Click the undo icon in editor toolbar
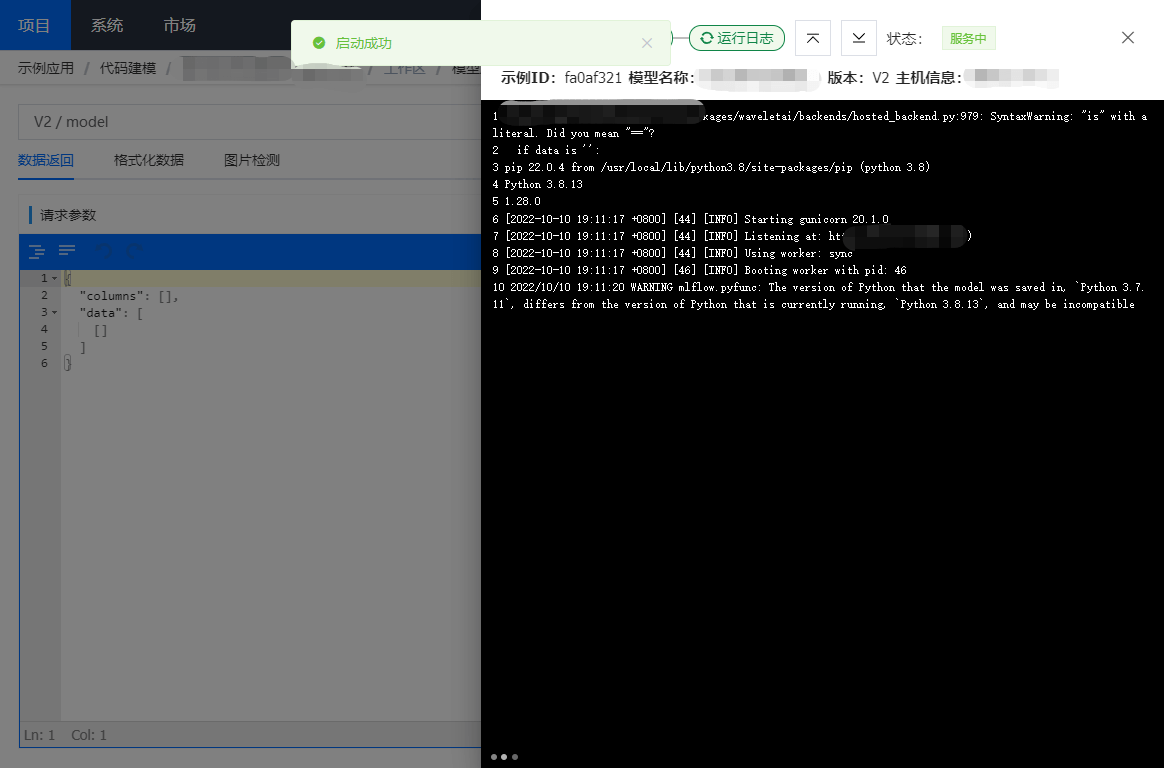1164x768 pixels. pyautogui.click(x=103, y=252)
